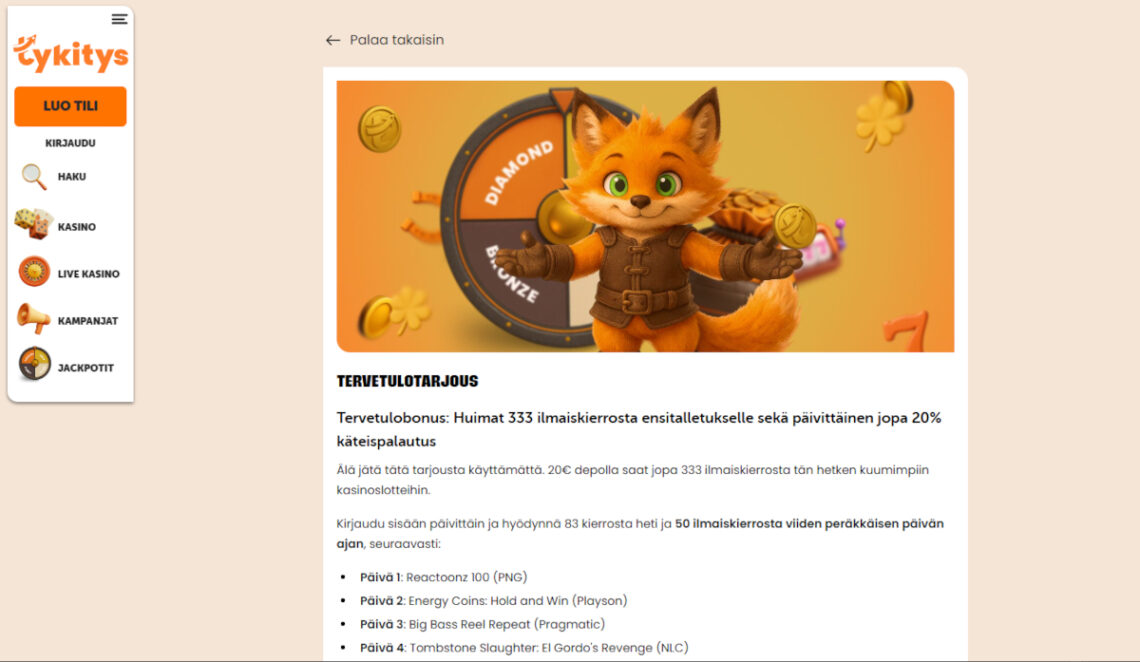Select the Jackpotit sidebar entry
Screen dimensions: 1140x662
(x=88, y=367)
